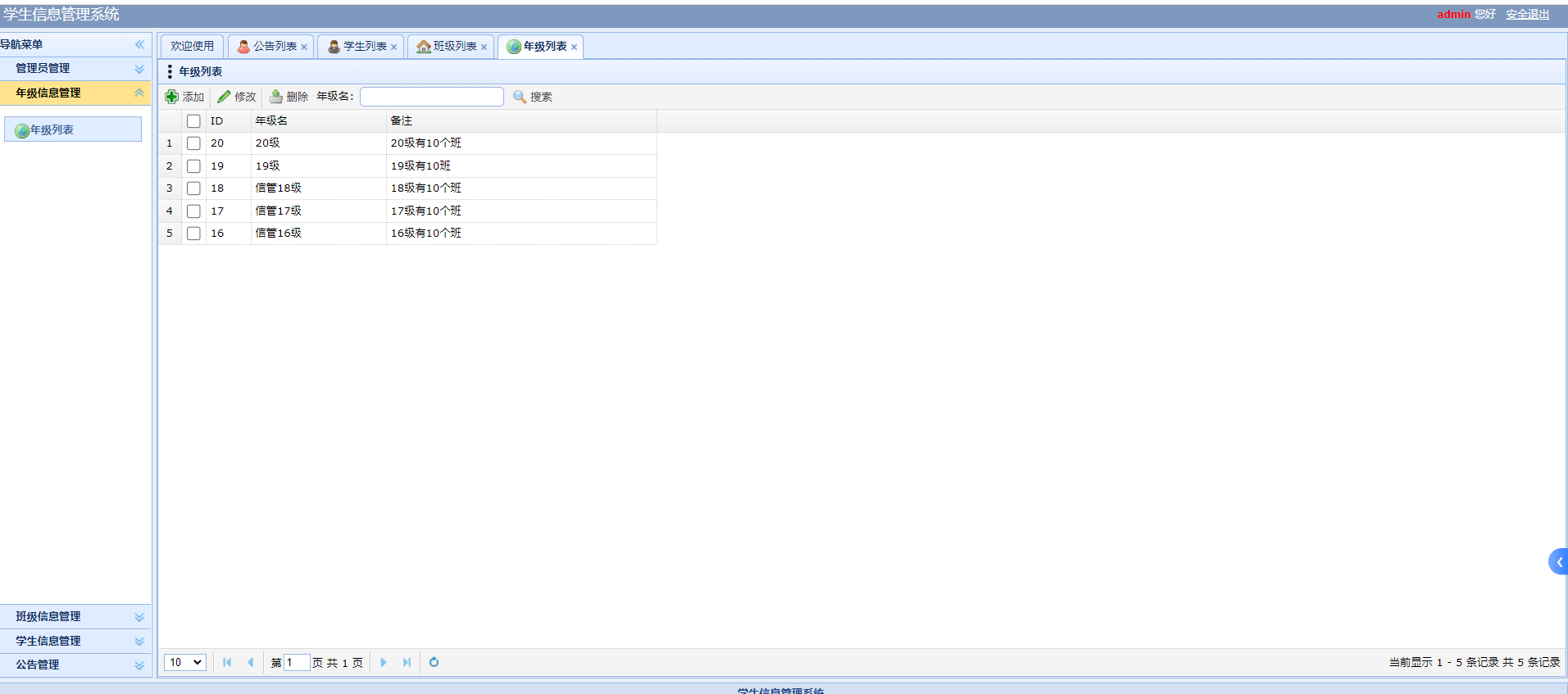The height and width of the screenshot is (694, 1568).
Task: Click the pencil Edit (修改) icon
Action: pyautogui.click(x=224, y=97)
